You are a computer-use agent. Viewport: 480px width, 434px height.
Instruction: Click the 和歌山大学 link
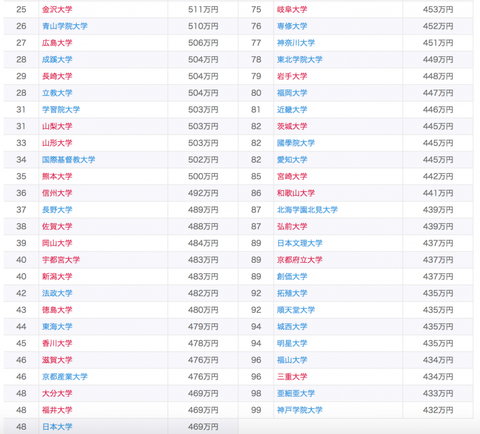(296, 193)
